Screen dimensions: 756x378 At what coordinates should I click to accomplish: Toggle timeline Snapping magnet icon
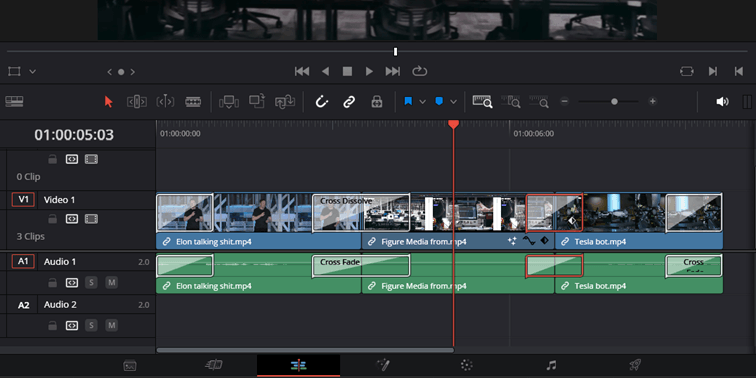[322, 102]
